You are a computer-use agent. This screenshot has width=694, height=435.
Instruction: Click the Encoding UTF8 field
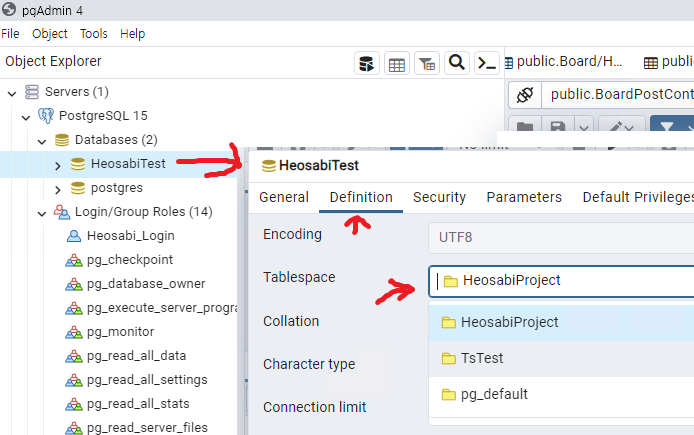click(561, 238)
